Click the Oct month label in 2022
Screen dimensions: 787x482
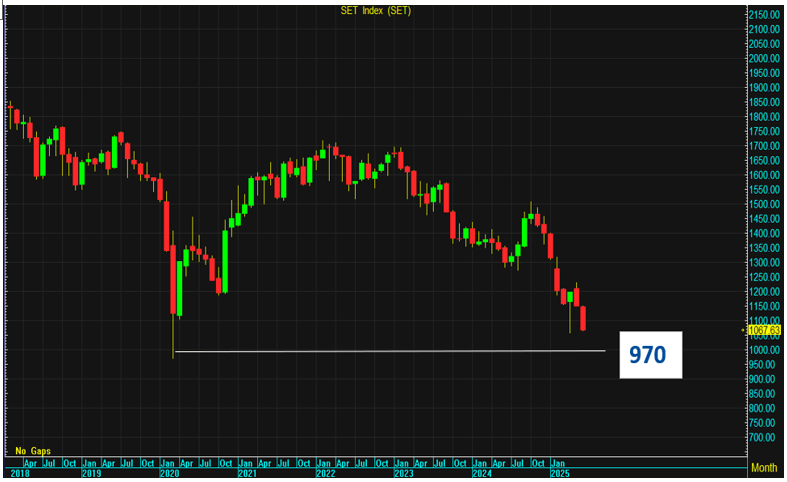click(382, 463)
